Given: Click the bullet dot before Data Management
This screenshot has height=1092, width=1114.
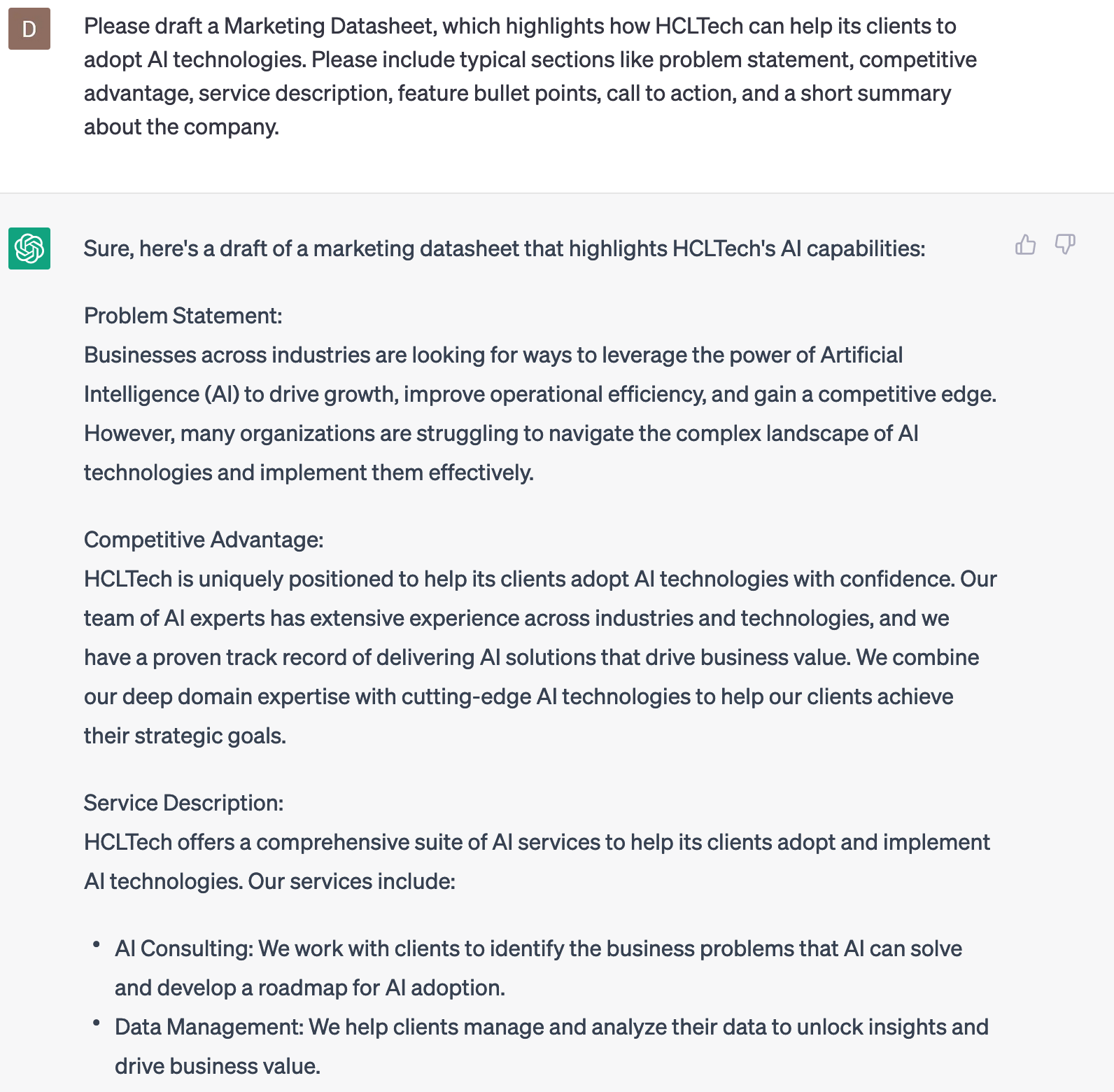Looking at the screenshot, I should (96, 1023).
